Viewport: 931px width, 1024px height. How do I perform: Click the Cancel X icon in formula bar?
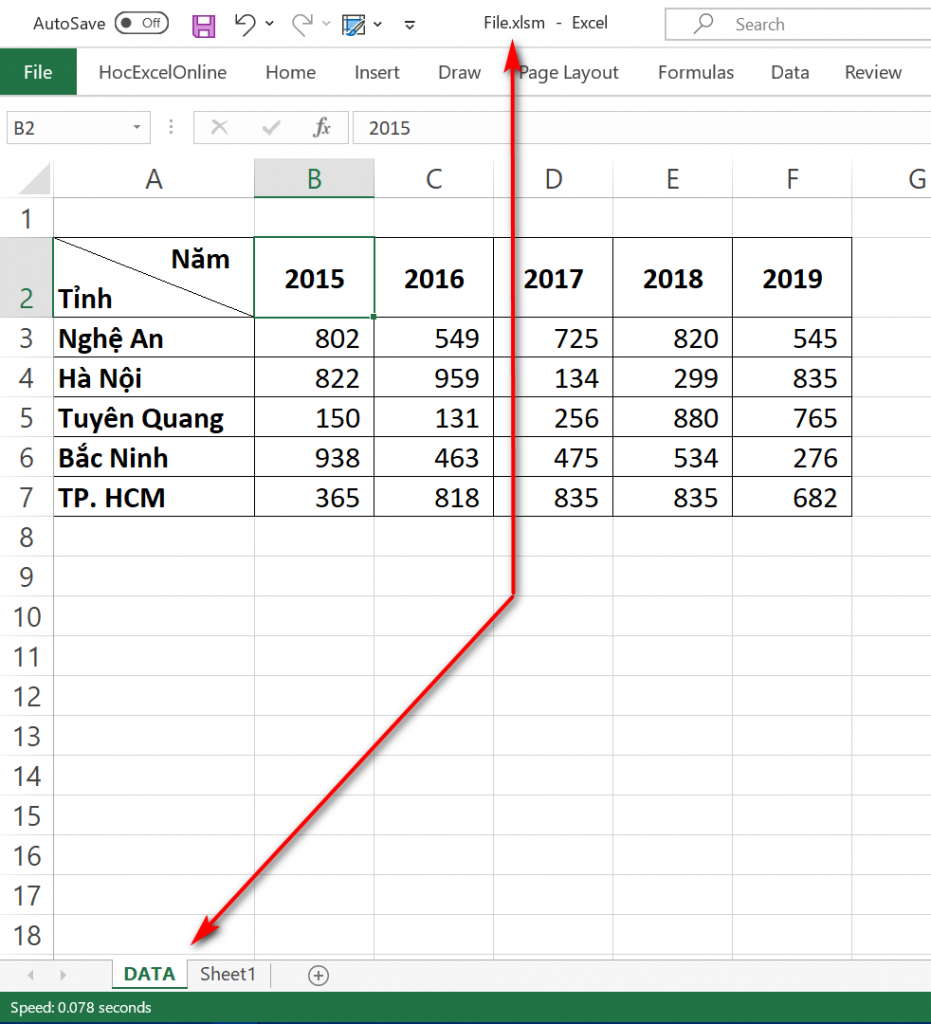220,128
